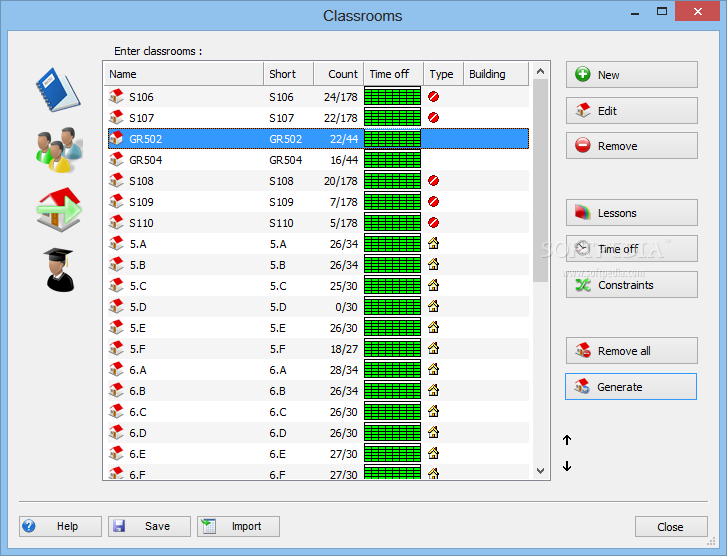Sort by the Building column header
The width and height of the screenshot is (727, 556).
[x=496, y=74]
